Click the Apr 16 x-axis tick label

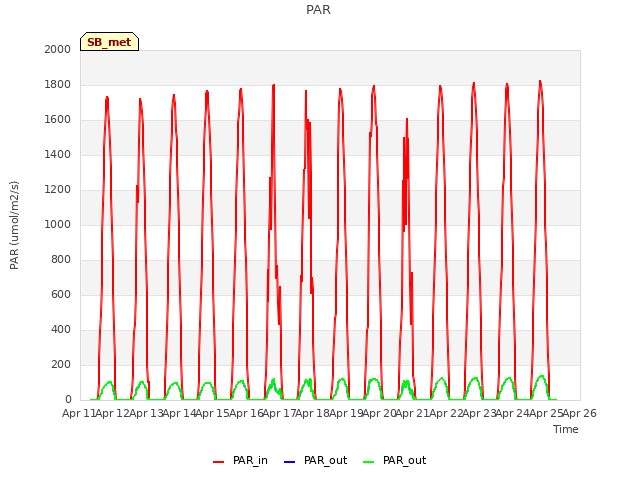pyautogui.click(x=246, y=413)
